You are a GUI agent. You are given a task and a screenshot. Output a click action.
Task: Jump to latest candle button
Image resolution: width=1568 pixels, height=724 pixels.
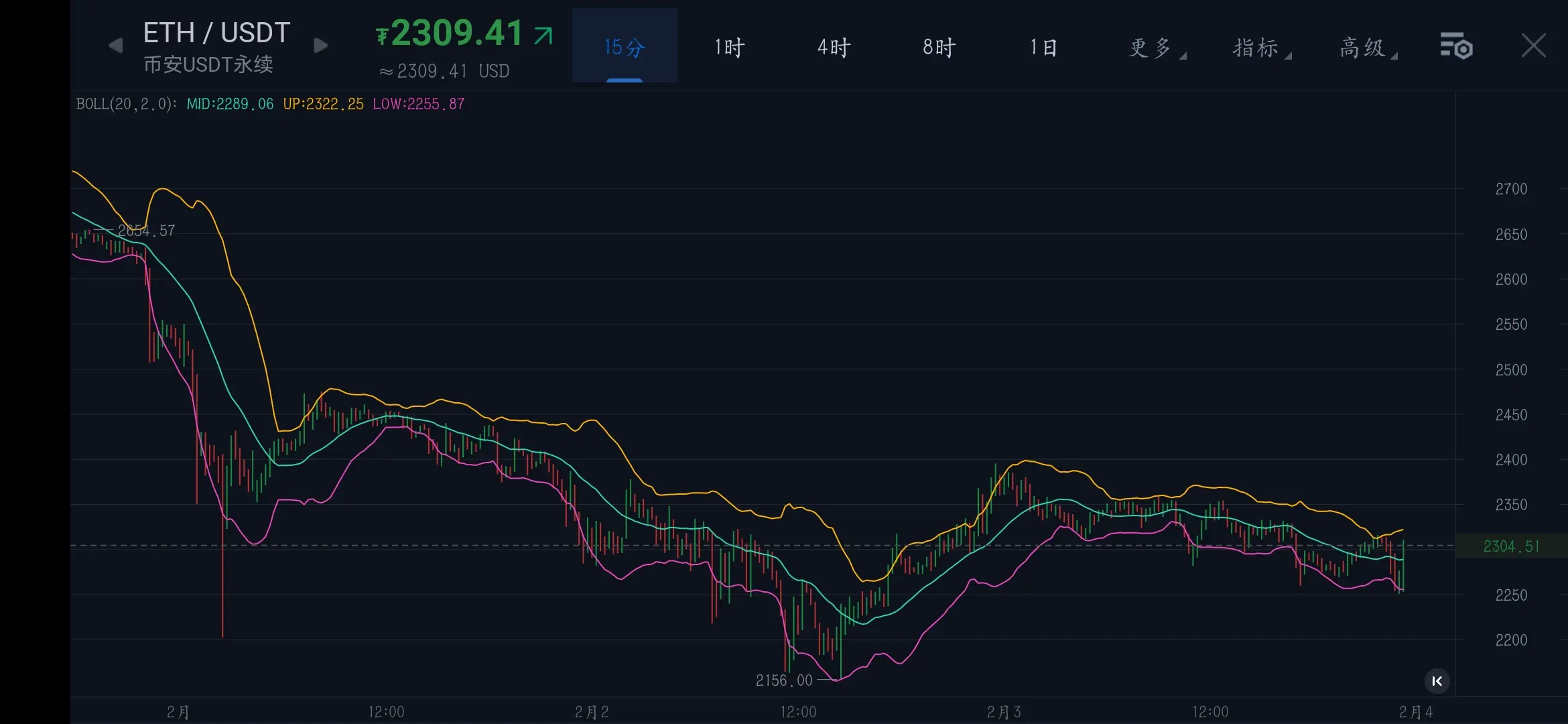click(1437, 681)
